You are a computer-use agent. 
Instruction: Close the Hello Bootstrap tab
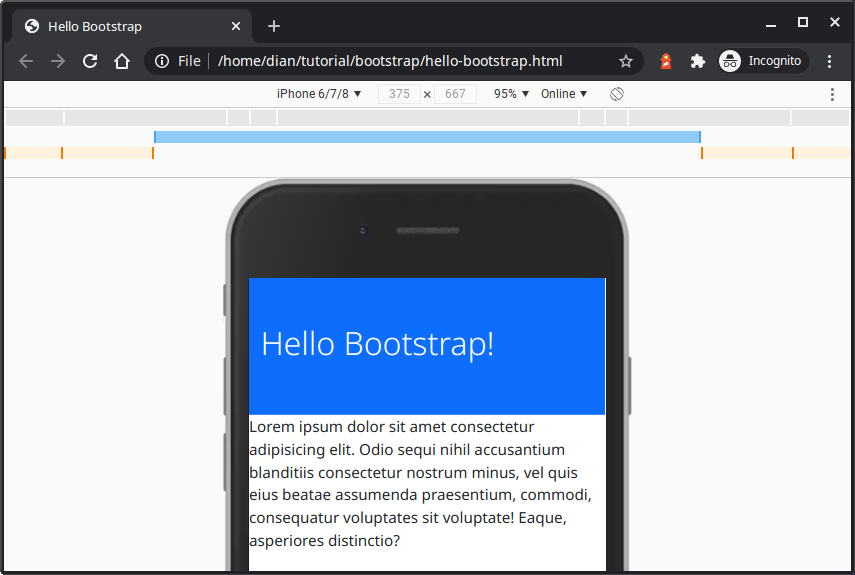(x=236, y=26)
